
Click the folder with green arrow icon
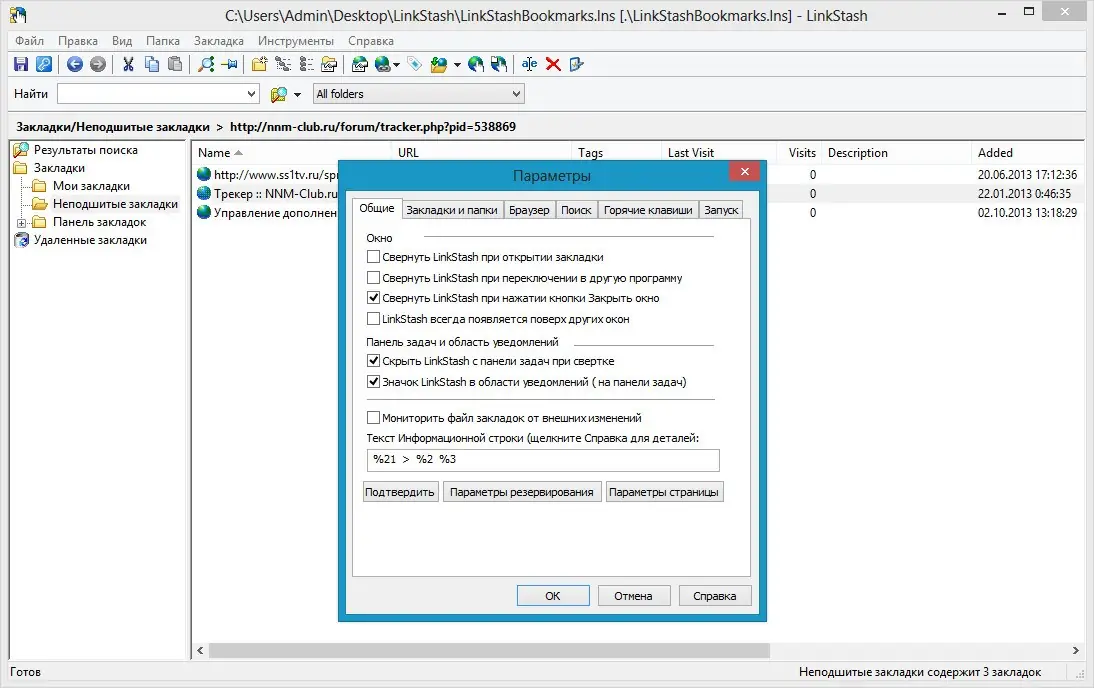[439, 64]
